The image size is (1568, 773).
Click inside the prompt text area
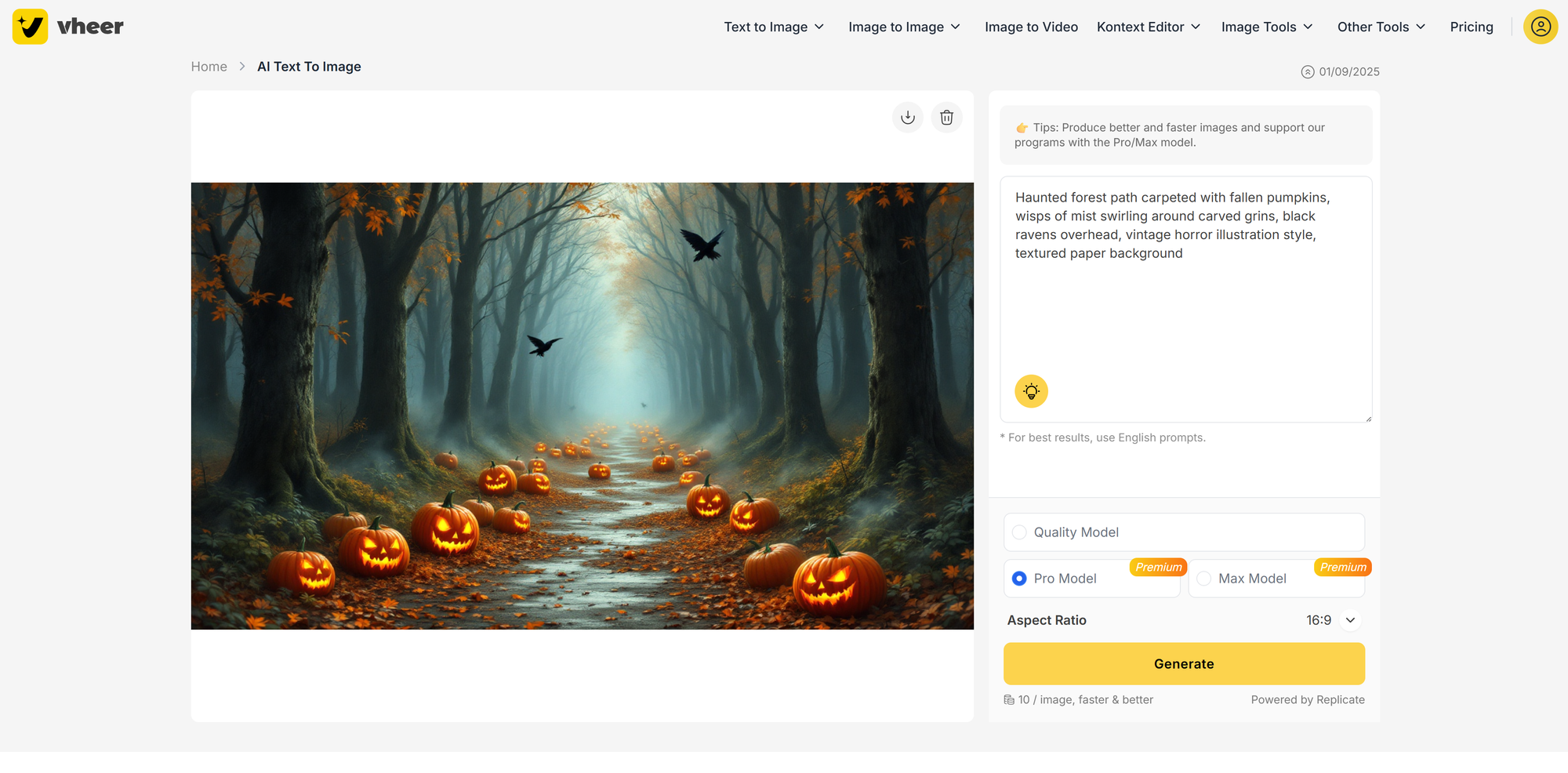click(1185, 314)
